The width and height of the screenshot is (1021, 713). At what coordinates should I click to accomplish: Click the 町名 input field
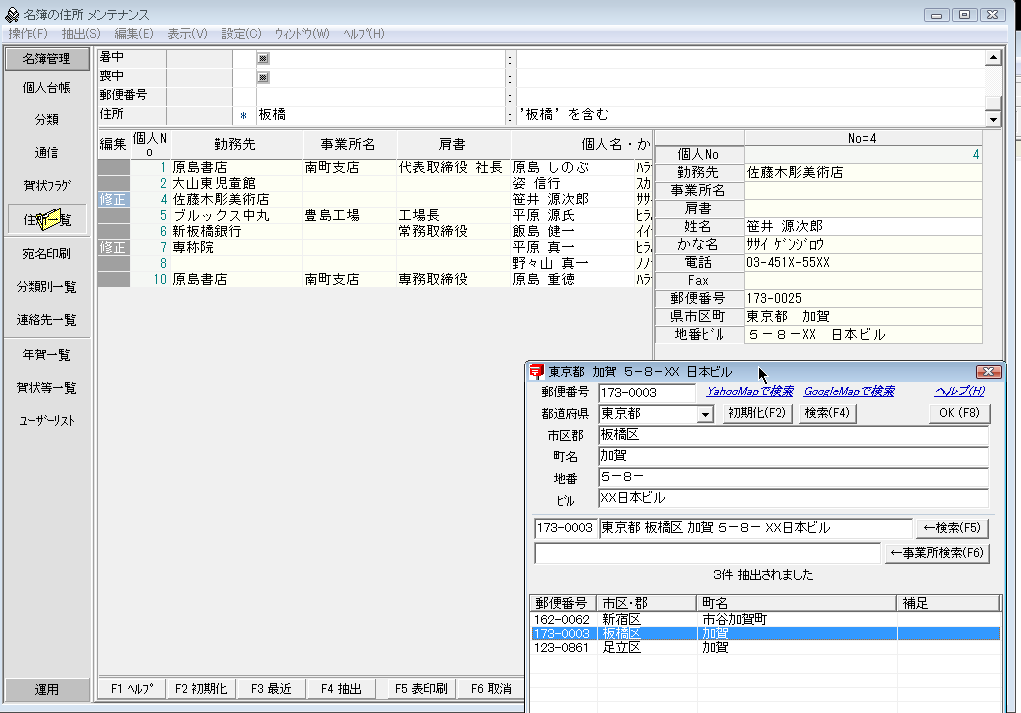tap(793, 456)
